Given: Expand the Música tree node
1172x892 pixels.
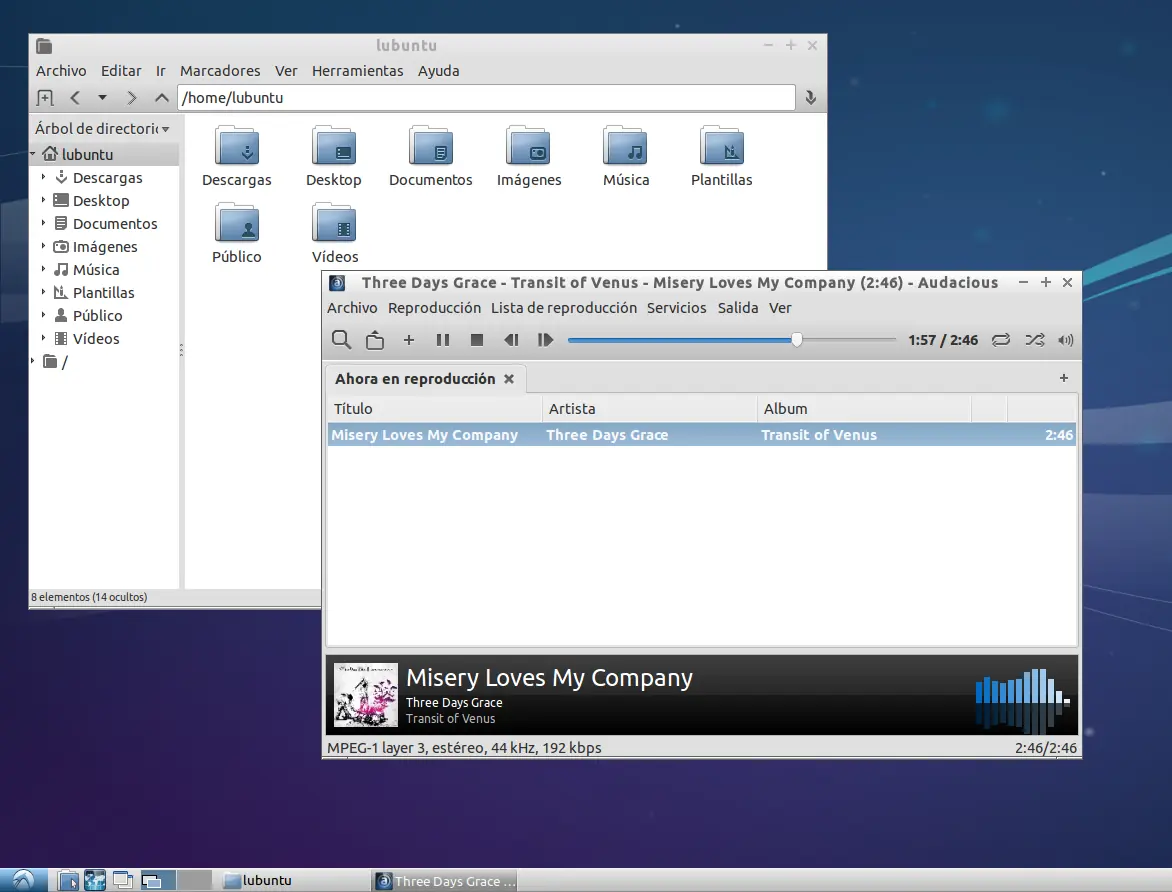Looking at the screenshot, I should 43,269.
